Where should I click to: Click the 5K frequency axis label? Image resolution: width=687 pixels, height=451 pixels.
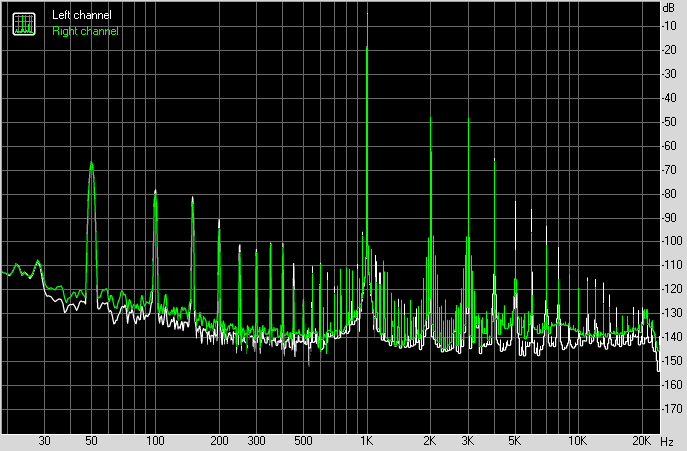pos(514,441)
